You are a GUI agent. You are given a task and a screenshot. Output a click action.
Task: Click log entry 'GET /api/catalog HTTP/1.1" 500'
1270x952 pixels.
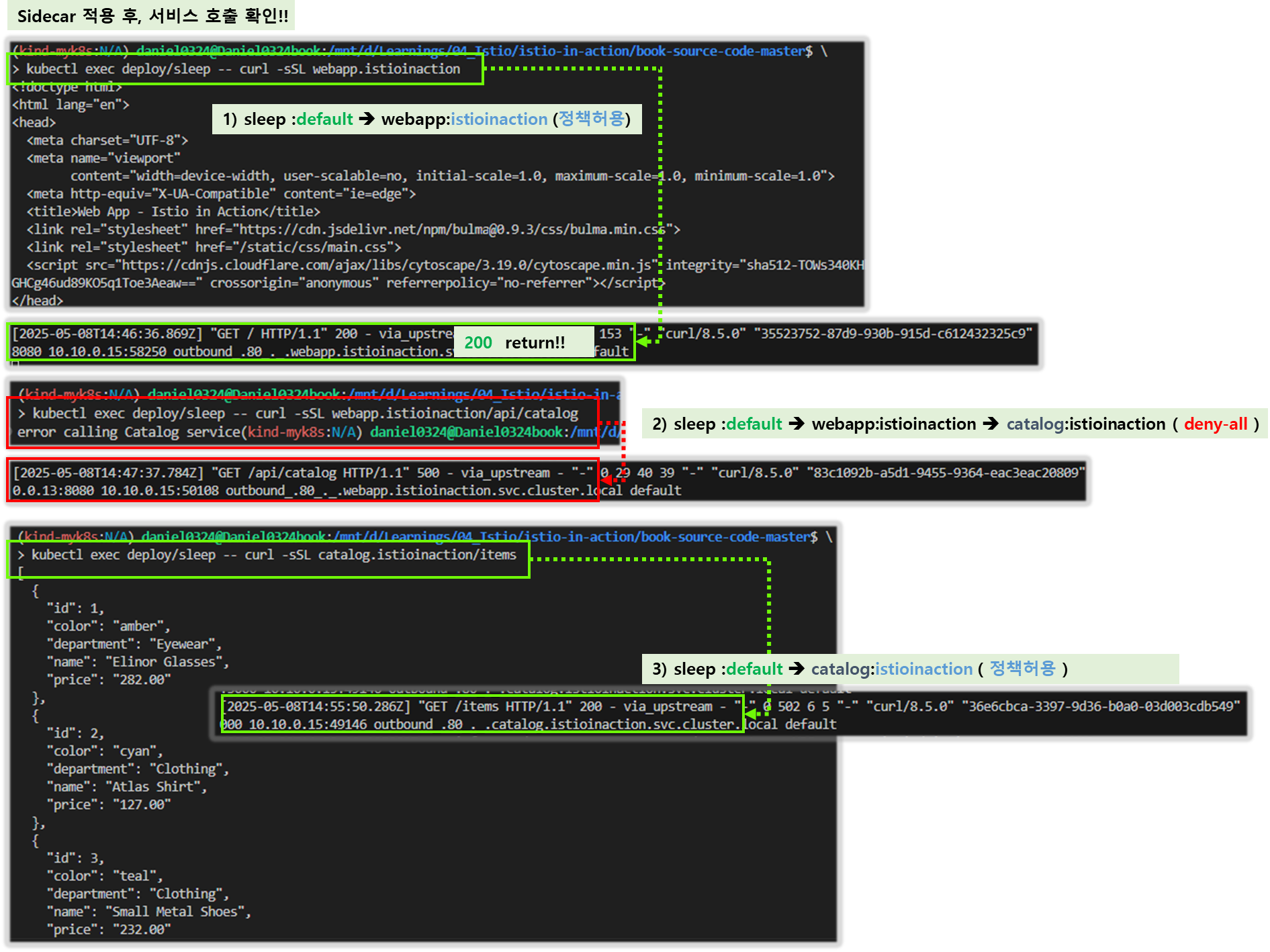[326, 473]
